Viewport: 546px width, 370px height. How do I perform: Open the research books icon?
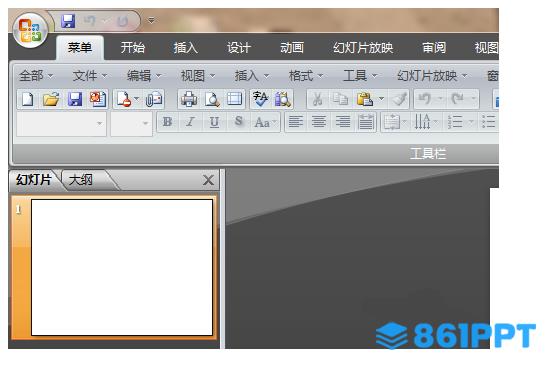point(282,99)
